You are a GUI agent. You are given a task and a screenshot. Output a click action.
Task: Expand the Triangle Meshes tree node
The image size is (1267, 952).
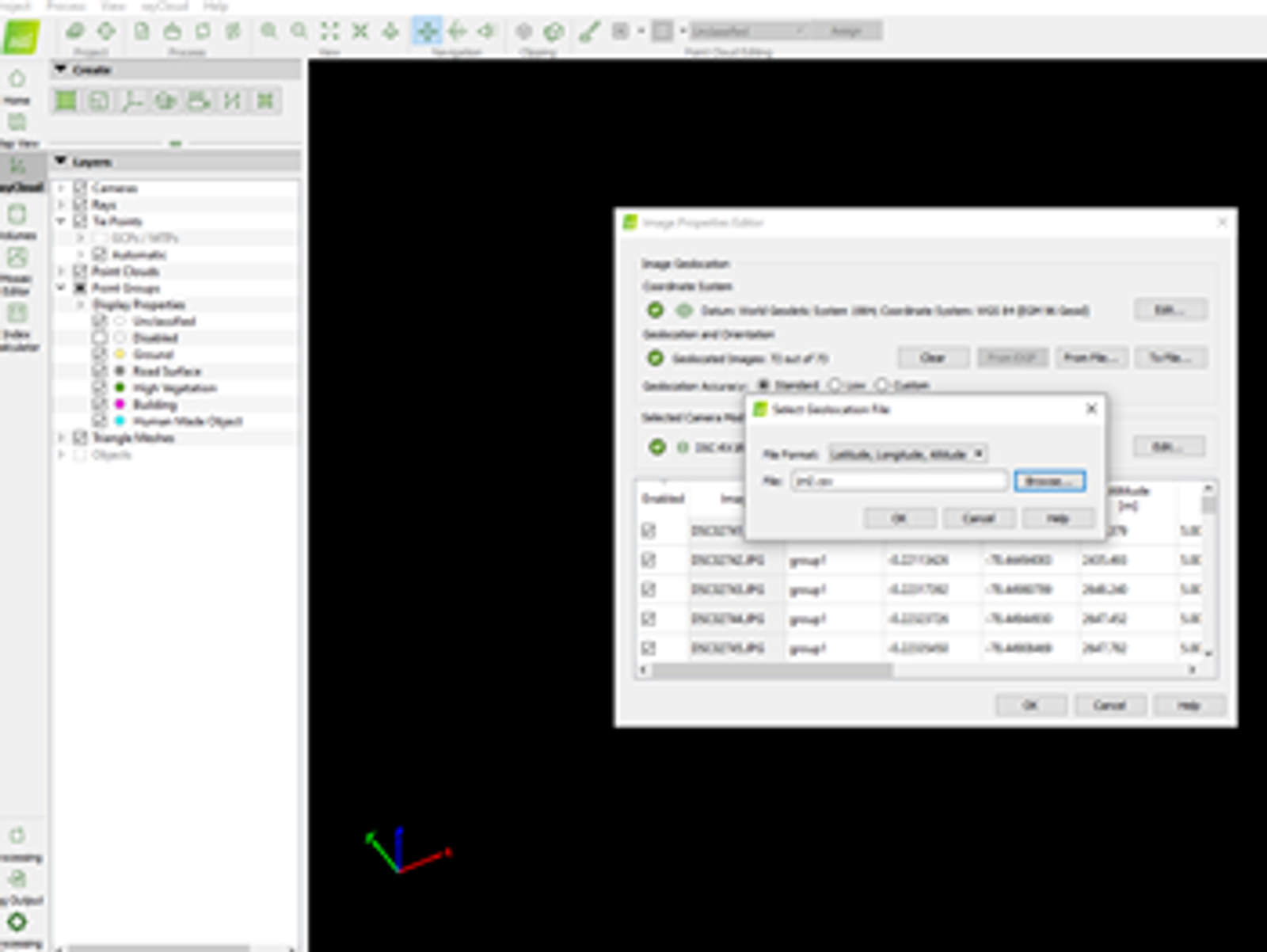pyautogui.click(x=61, y=437)
